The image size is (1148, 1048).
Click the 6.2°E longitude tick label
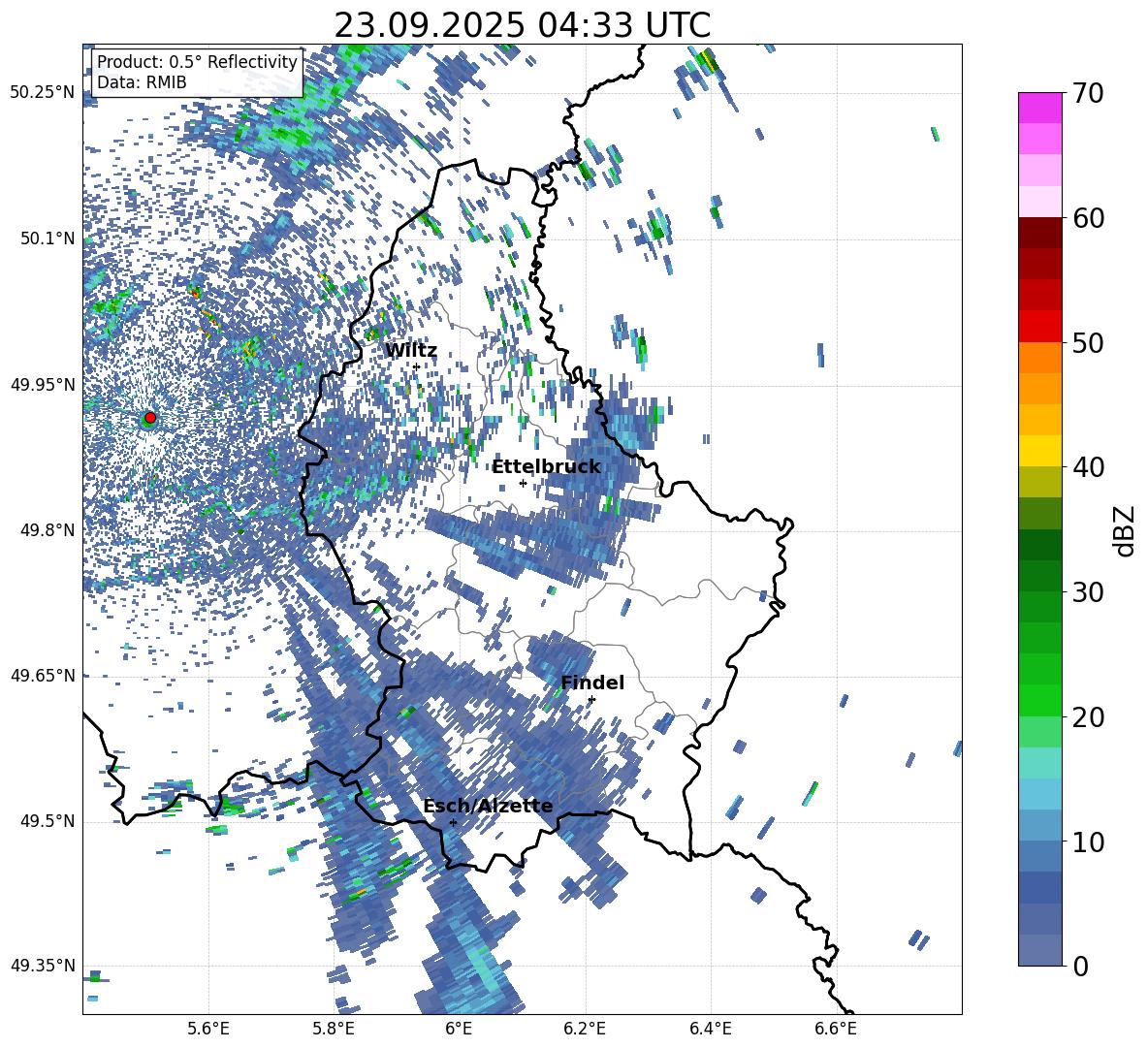(x=585, y=1029)
